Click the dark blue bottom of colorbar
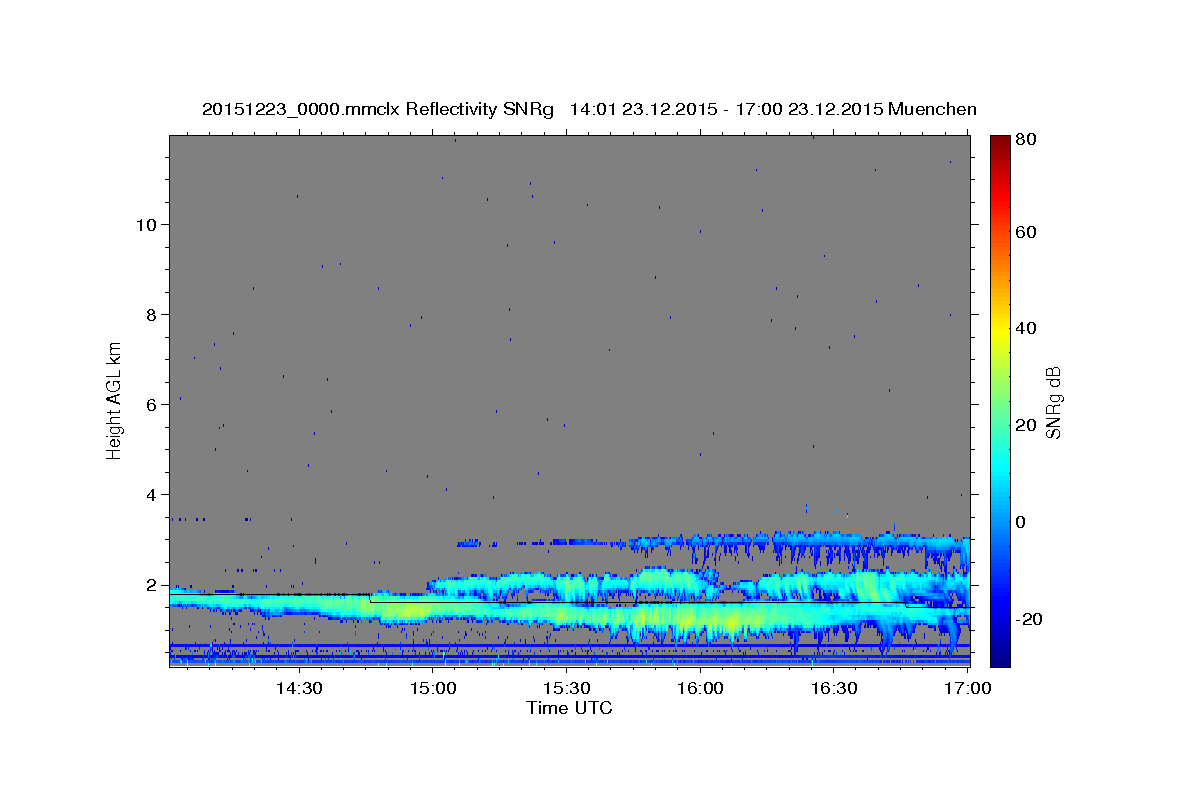Viewport: 1200px width, 800px height. coord(1000,655)
